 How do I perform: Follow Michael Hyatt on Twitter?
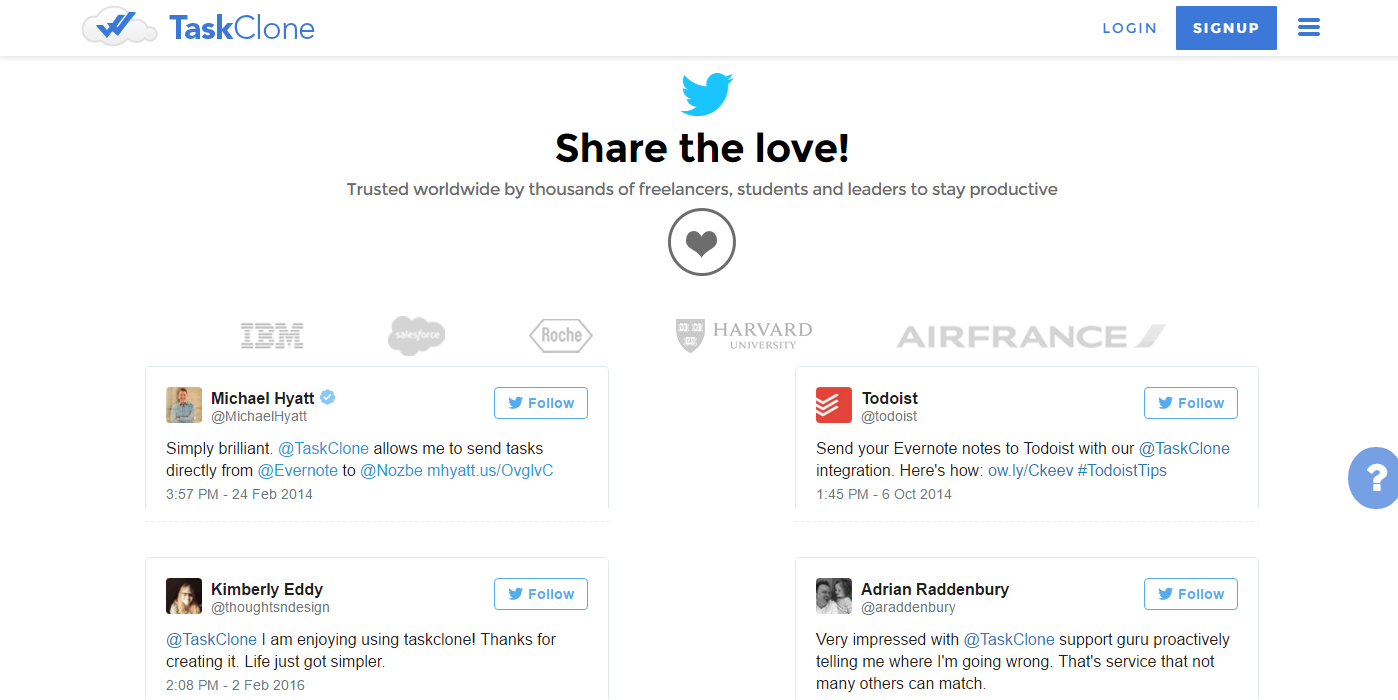coord(541,403)
